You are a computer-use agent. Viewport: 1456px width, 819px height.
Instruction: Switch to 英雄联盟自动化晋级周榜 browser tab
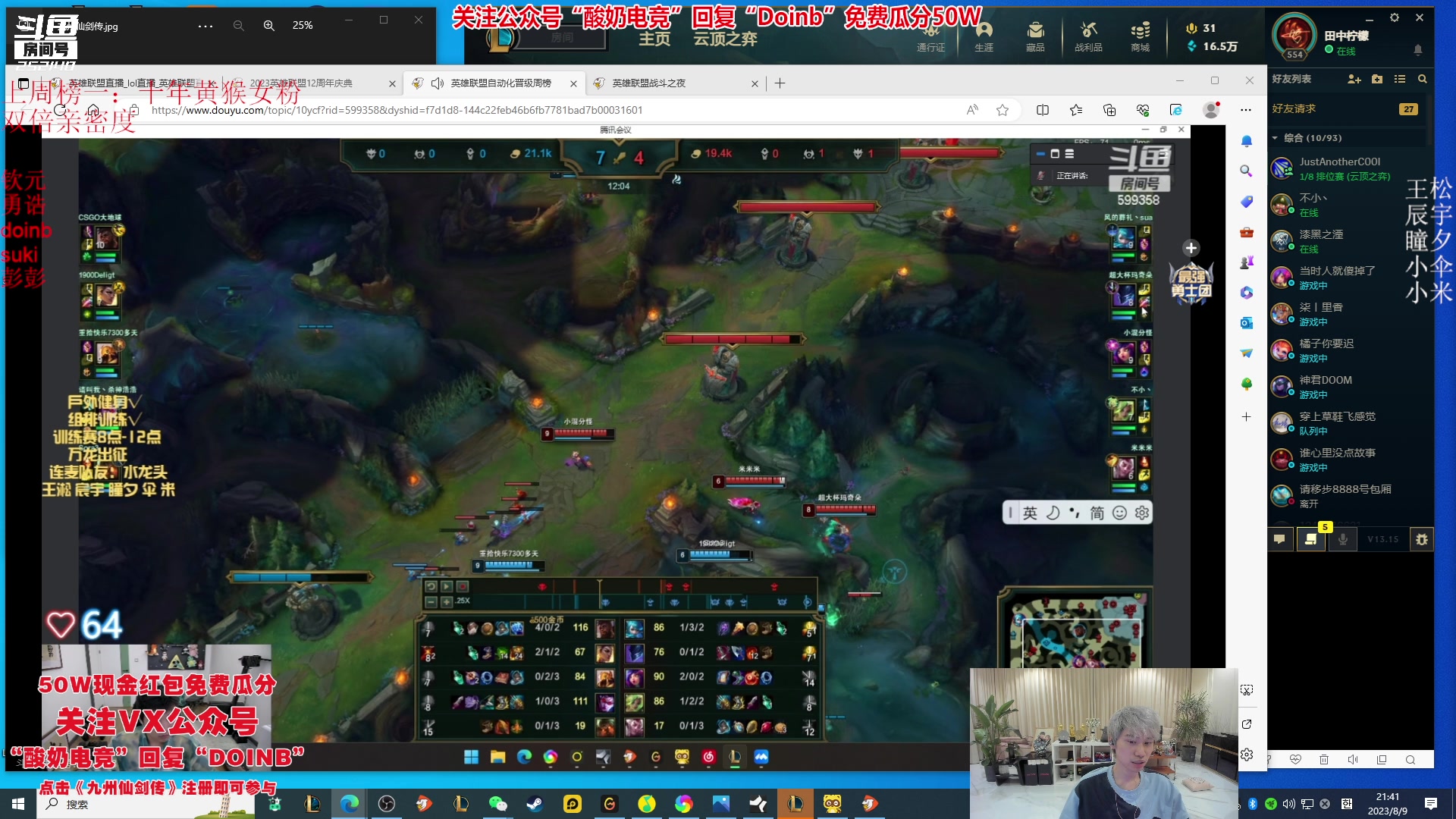tap(494, 83)
